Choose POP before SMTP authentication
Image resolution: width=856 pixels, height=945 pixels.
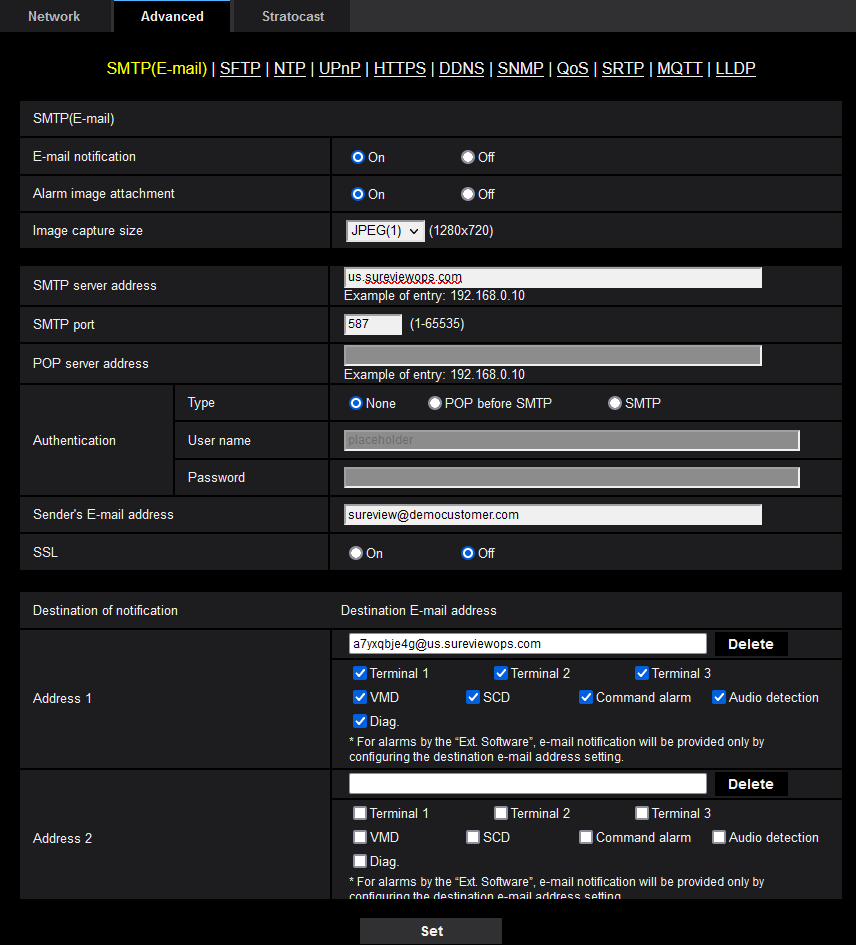pos(435,403)
